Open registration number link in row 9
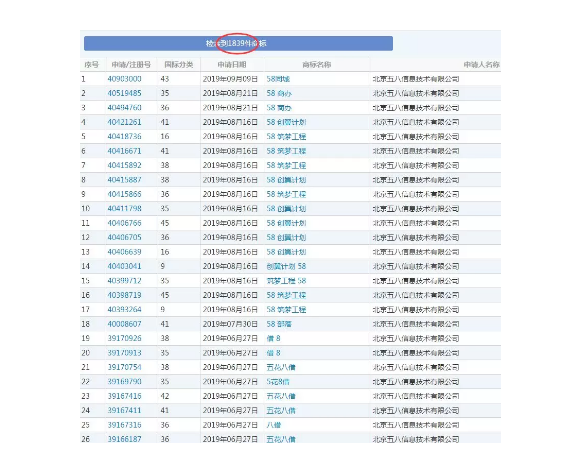The height and width of the screenshot is (450, 588). click(x=124, y=194)
